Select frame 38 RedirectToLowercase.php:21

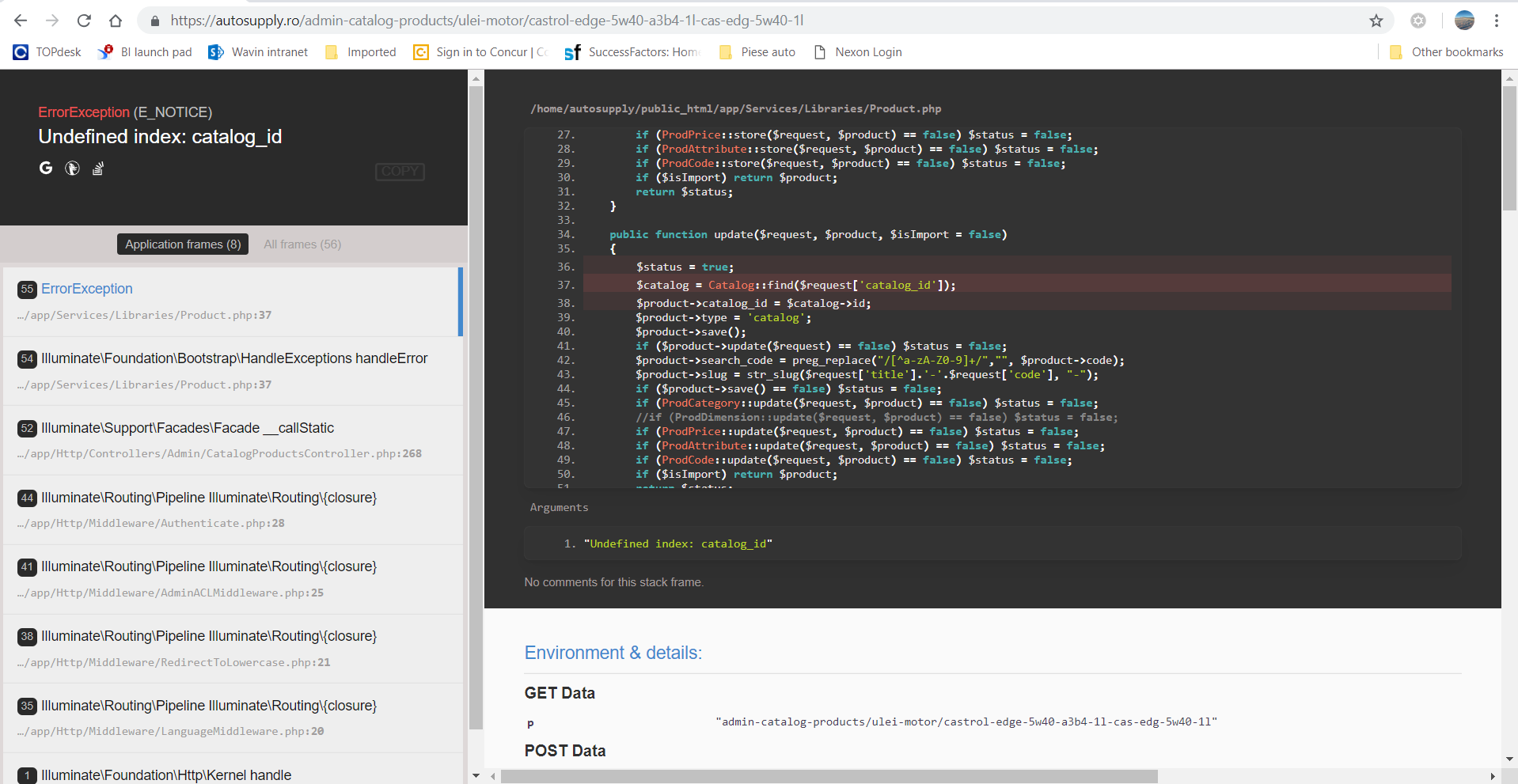233,649
